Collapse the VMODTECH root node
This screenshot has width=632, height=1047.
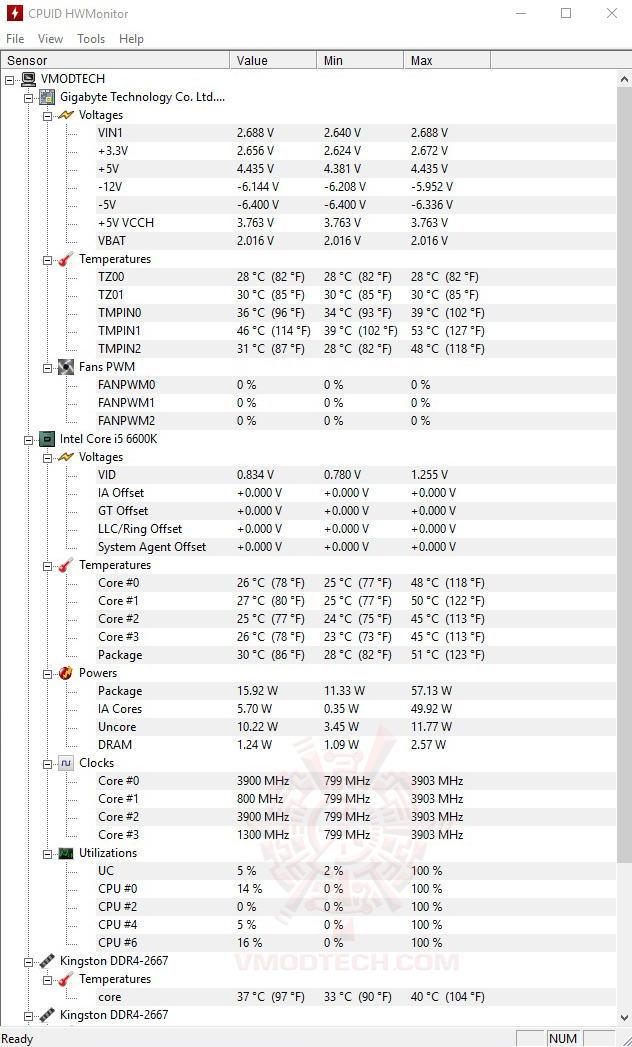10,79
